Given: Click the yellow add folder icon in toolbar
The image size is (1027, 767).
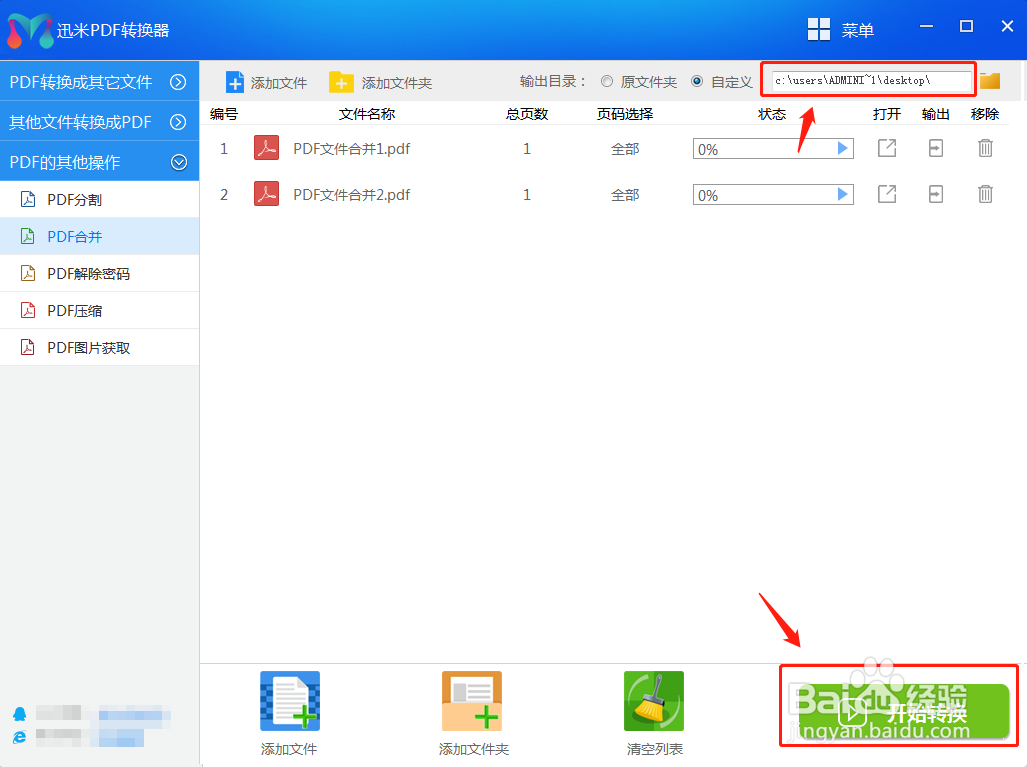Looking at the screenshot, I should click(x=341, y=83).
